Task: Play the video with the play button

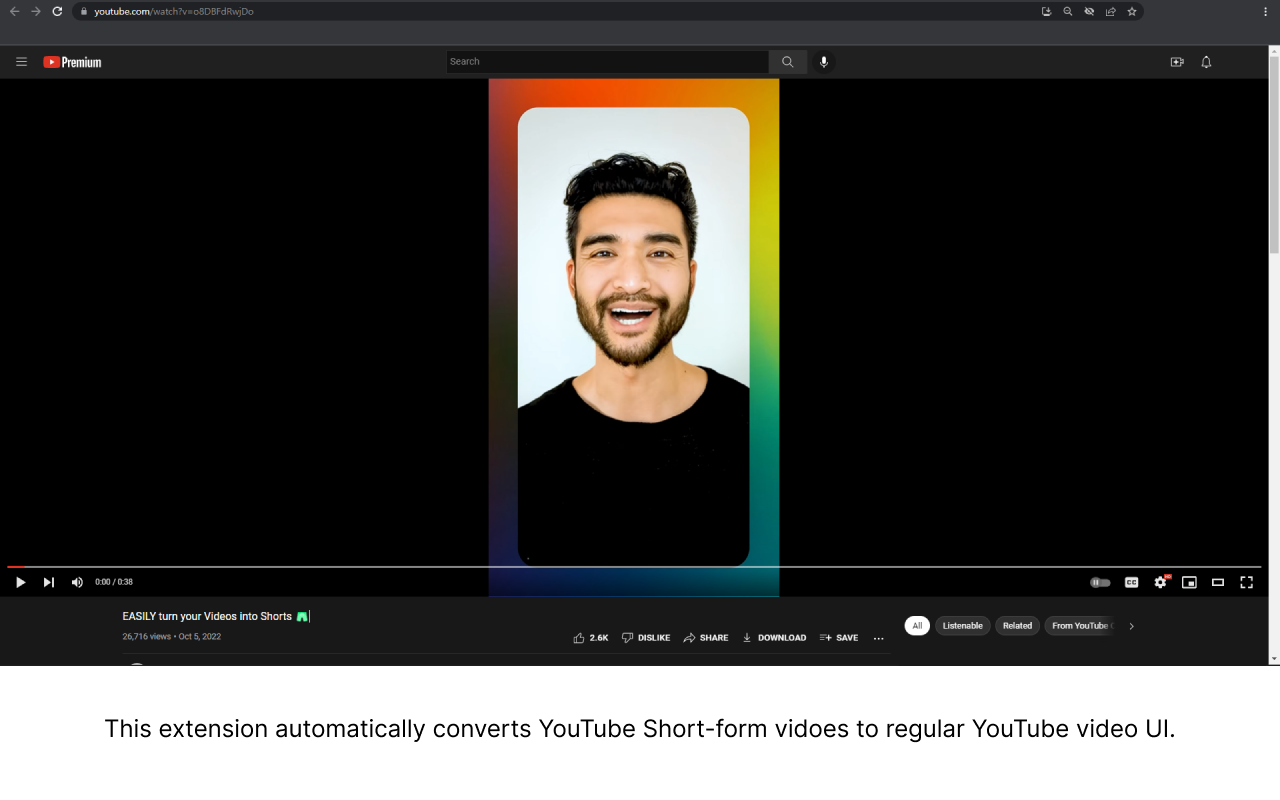Action: [20, 582]
